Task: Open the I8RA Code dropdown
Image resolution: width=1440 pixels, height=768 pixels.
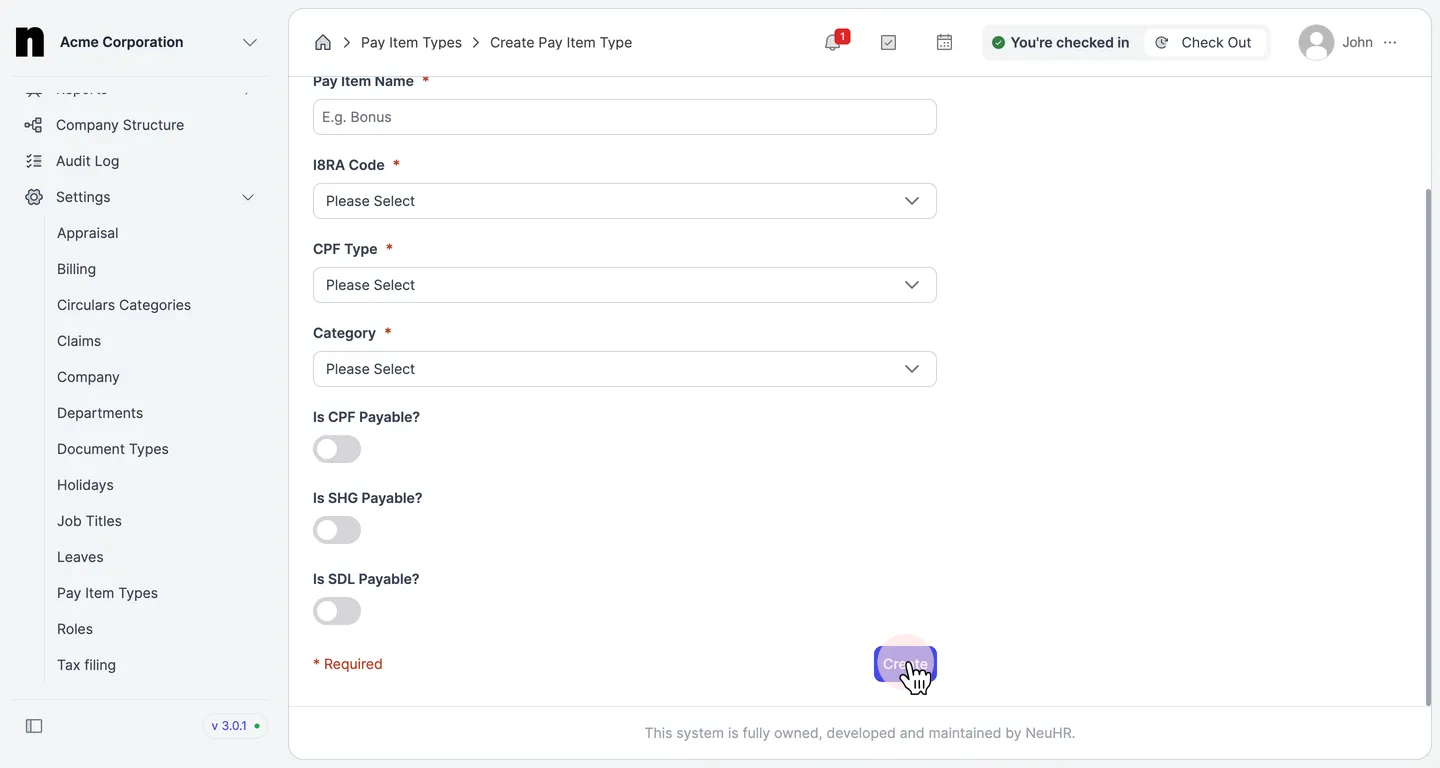Action: click(625, 201)
